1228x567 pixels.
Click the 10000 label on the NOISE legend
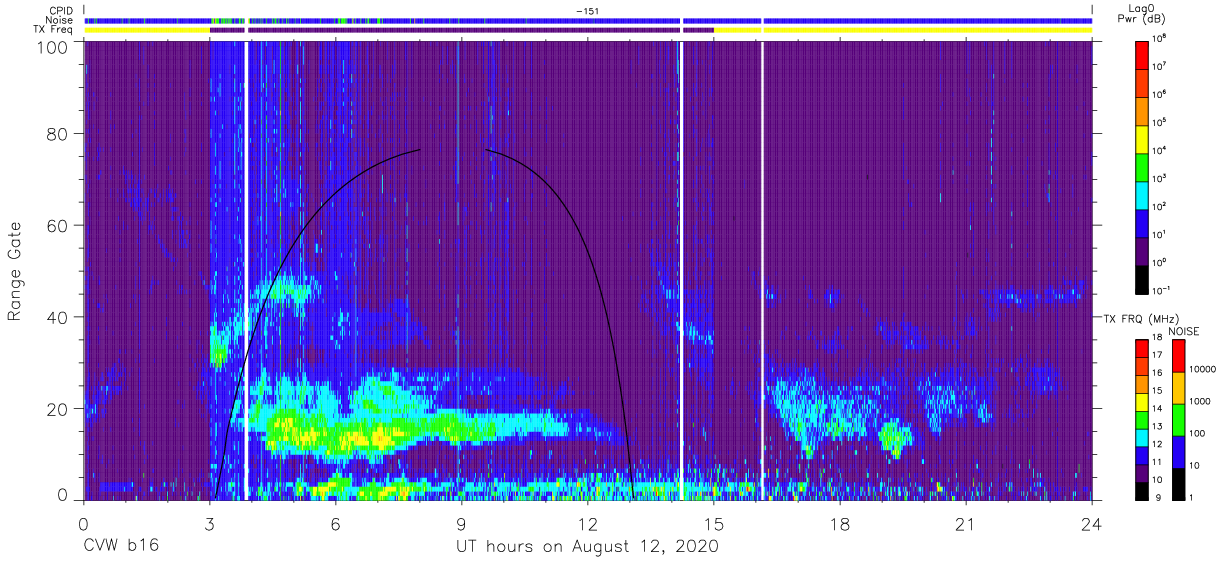tap(1205, 370)
